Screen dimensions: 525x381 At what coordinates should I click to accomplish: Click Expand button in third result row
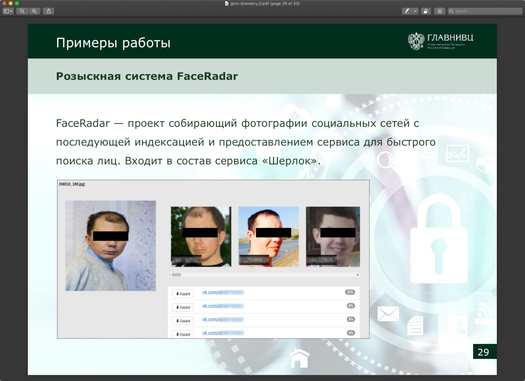(183, 321)
